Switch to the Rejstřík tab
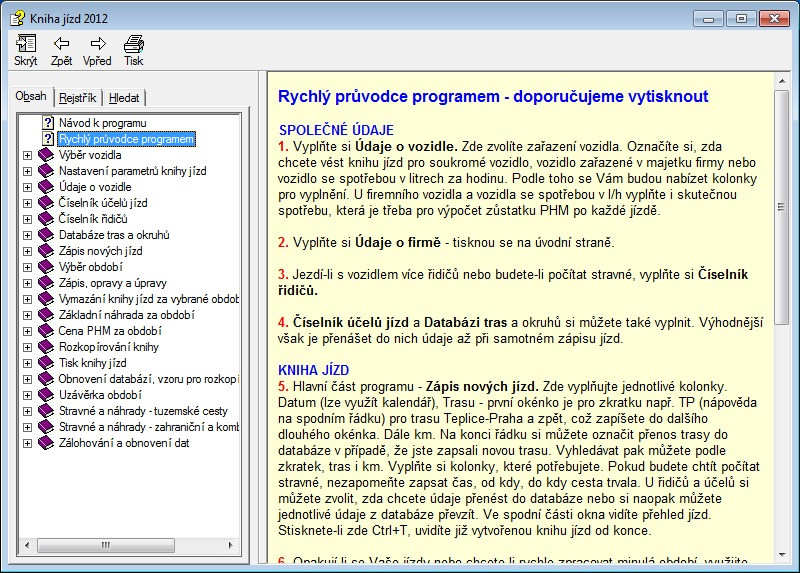 (78, 97)
